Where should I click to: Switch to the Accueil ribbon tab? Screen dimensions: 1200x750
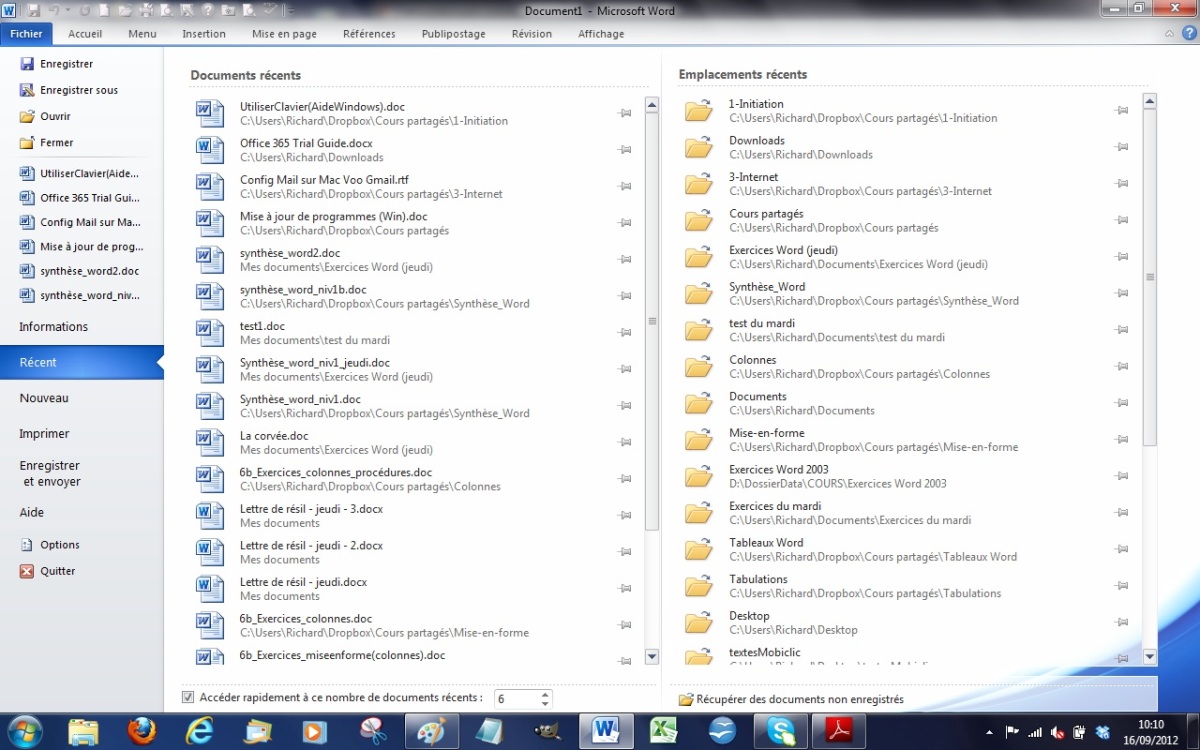[x=85, y=33]
